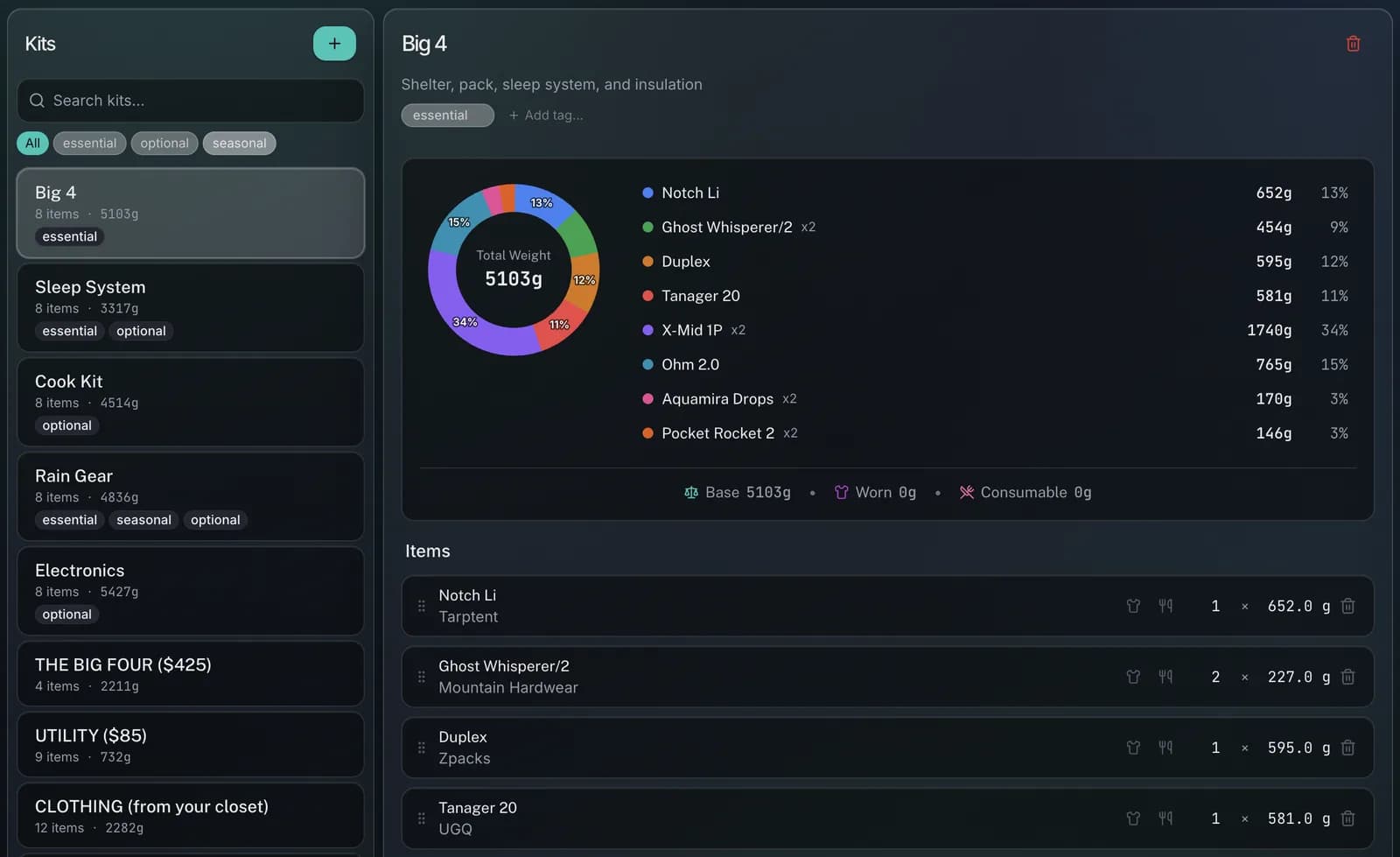The height and width of the screenshot is (857, 1400).
Task: Click Add tag input
Action: click(x=553, y=116)
